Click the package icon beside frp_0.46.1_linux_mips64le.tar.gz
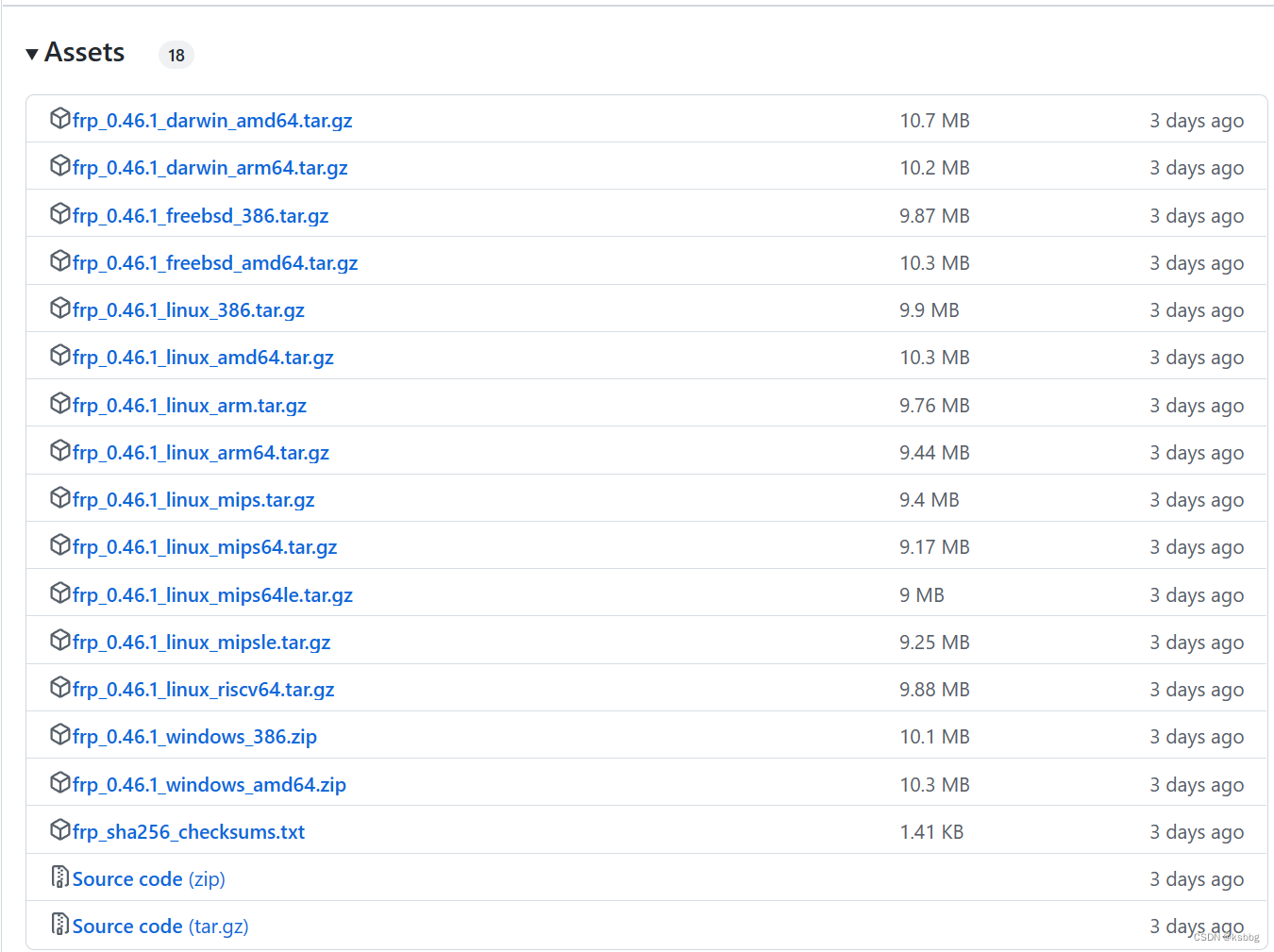The height and width of the screenshot is (952, 1274). 60,593
